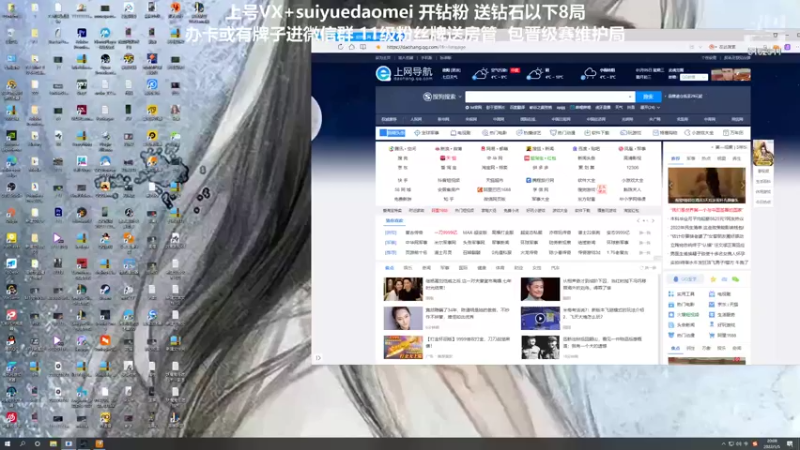Image resolution: width=800 pixels, height=450 pixels.
Task: Open Cortana circle on taskbar
Action: pyautogui.click(x=37, y=444)
